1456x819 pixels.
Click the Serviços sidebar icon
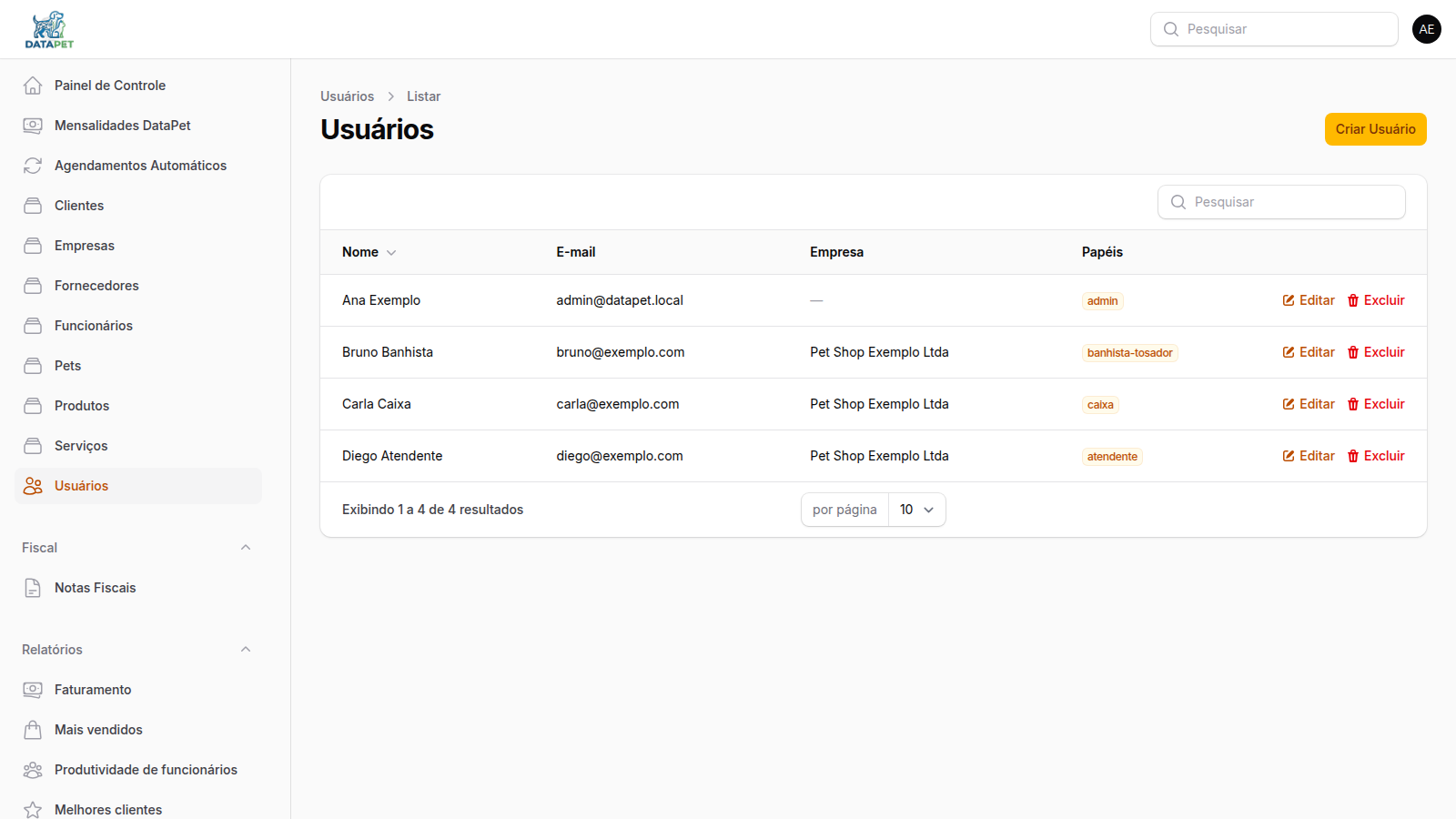click(33, 446)
